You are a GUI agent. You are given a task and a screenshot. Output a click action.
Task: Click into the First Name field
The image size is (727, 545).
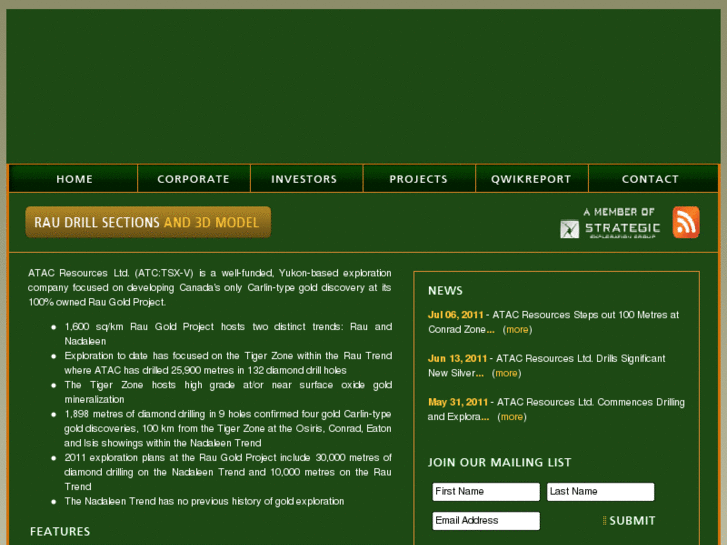tap(486, 492)
